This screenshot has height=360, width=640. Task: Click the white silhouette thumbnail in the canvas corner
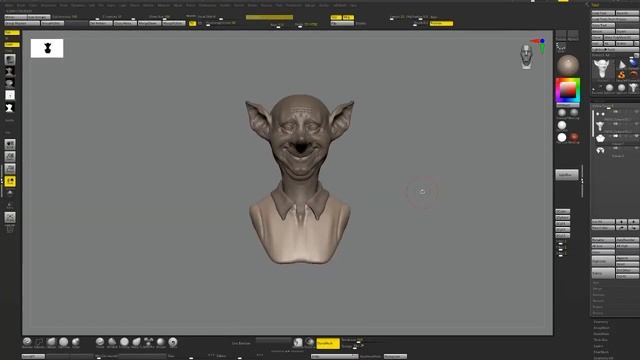(x=47, y=48)
